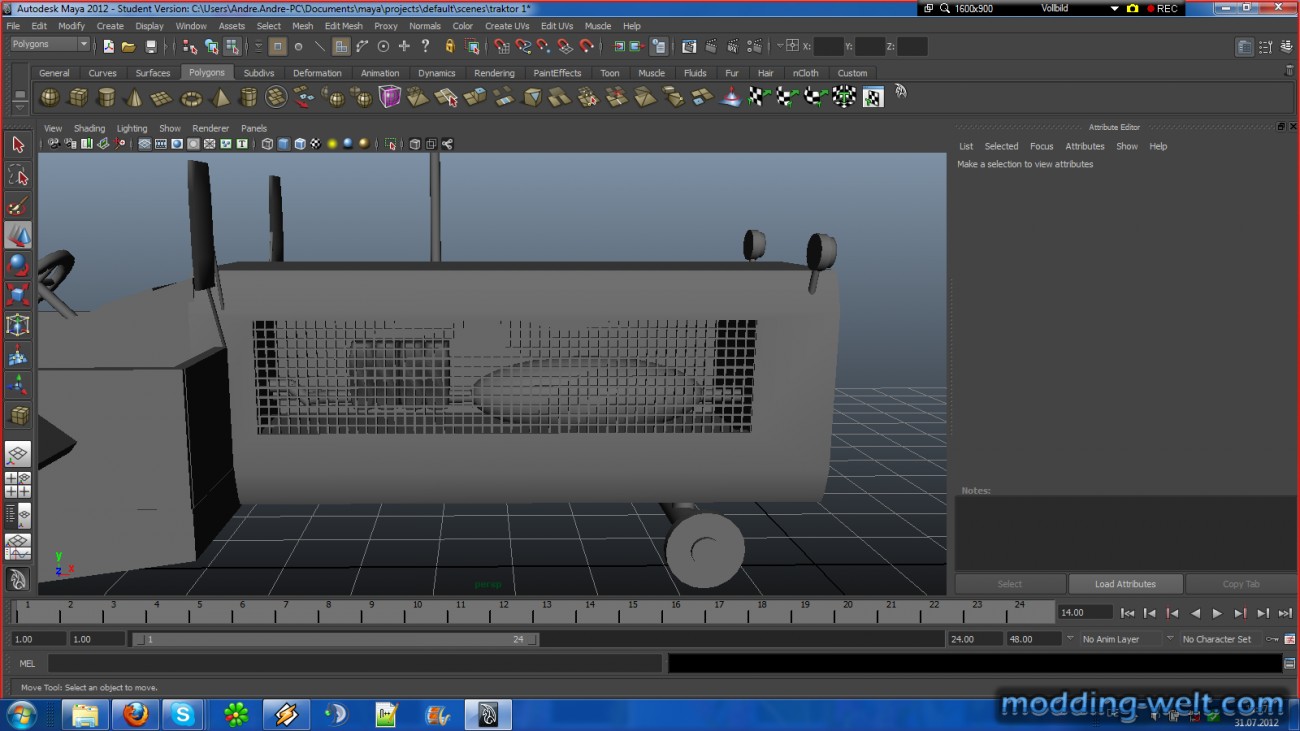Image resolution: width=1300 pixels, height=731 pixels.
Task: Toggle snap to curves magnet
Action: tap(522, 46)
